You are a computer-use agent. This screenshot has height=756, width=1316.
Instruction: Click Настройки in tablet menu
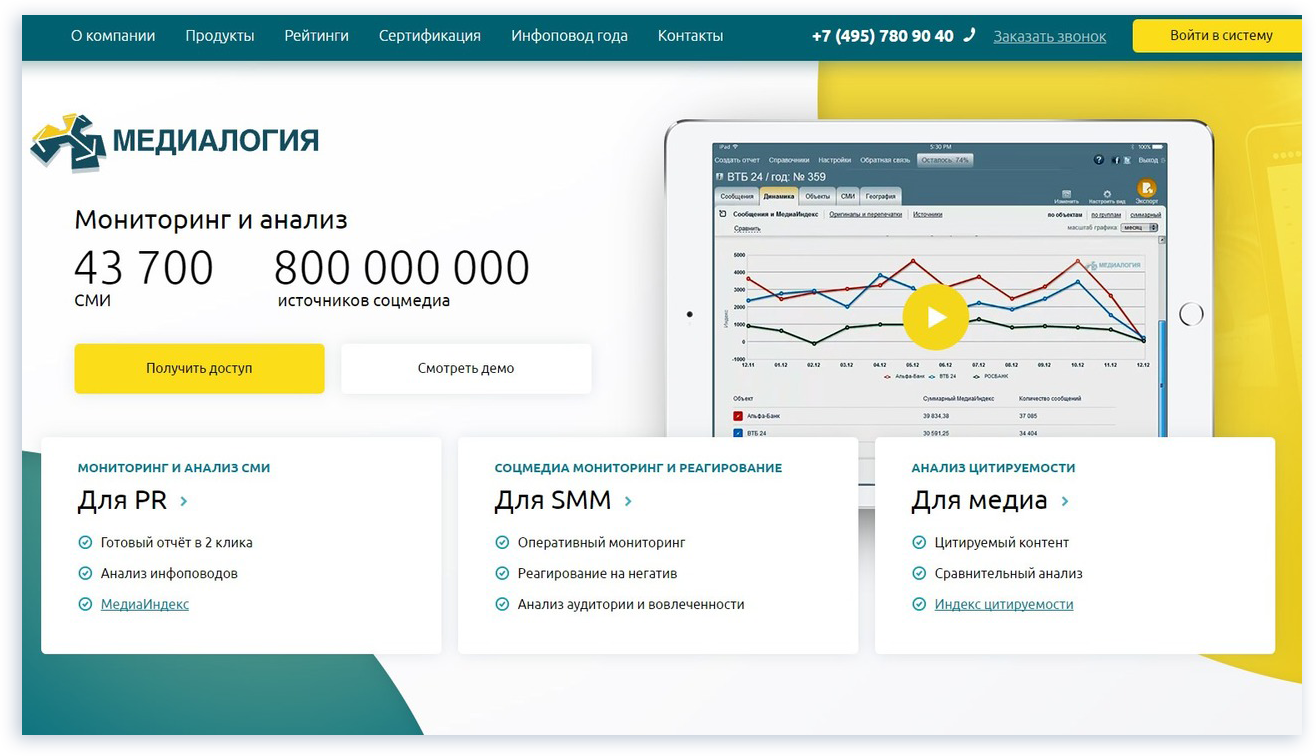pos(834,160)
